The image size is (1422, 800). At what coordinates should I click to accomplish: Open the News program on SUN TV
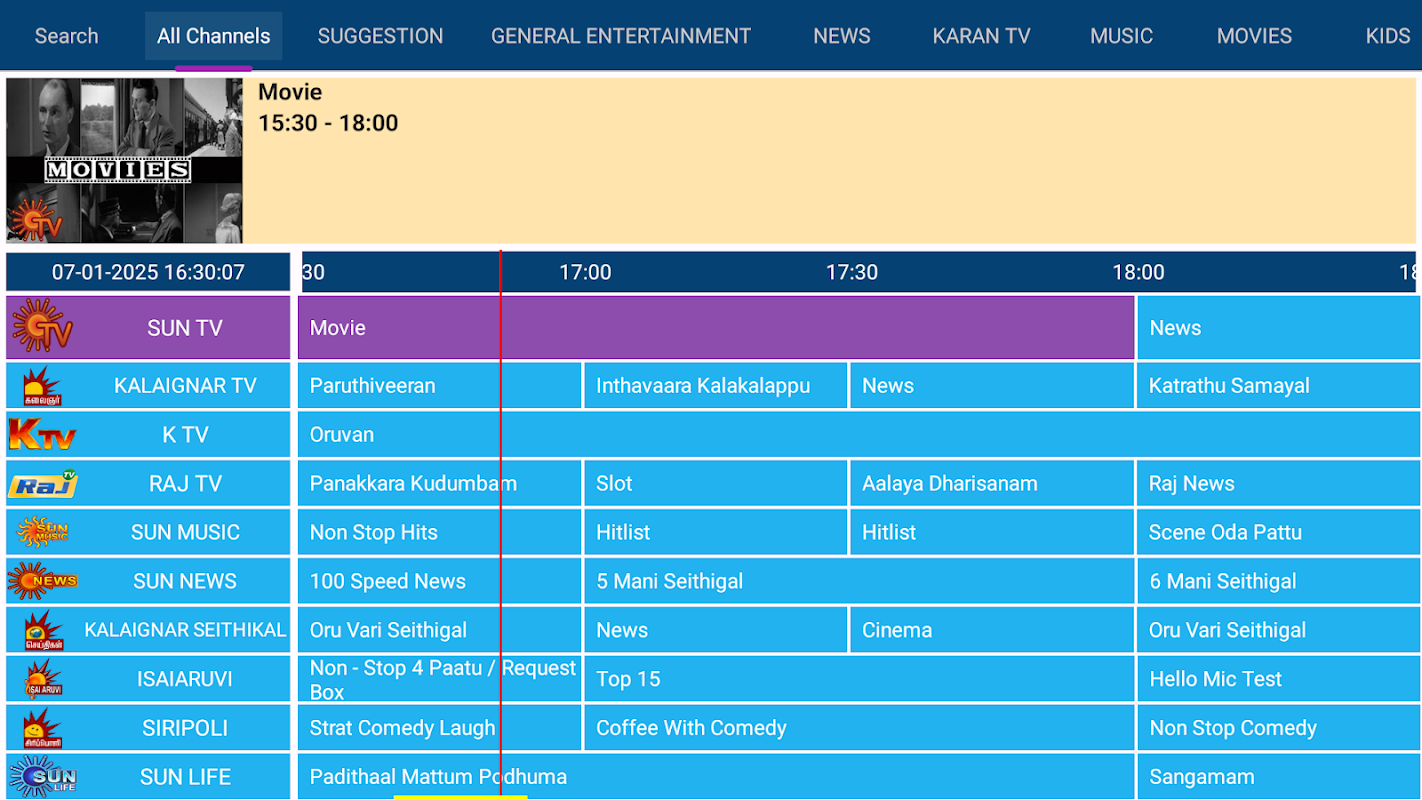pos(1278,327)
